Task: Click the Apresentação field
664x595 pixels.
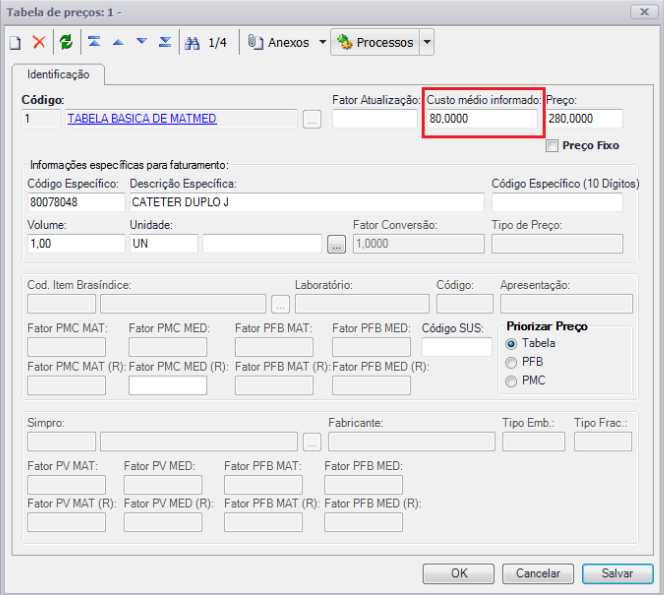Action: (567, 304)
